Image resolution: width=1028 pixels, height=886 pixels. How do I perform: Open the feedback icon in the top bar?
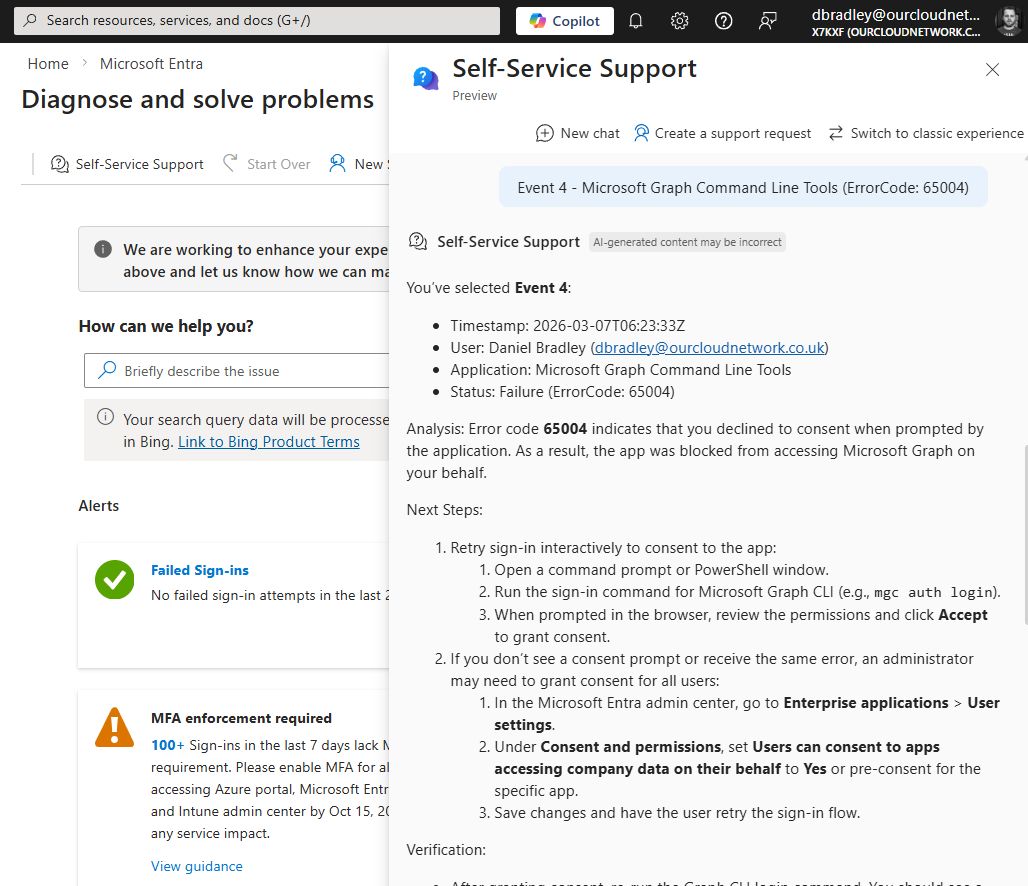(x=767, y=21)
